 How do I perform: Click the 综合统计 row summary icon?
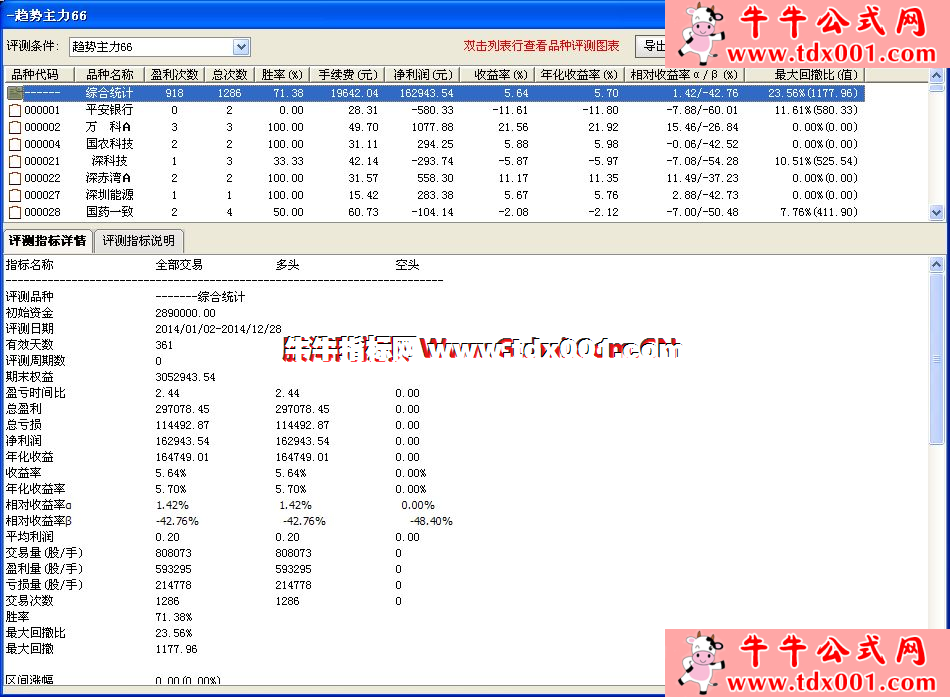pos(15,93)
